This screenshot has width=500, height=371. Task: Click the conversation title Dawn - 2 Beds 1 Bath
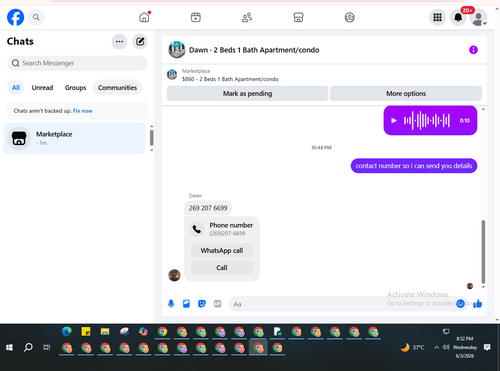click(254, 50)
